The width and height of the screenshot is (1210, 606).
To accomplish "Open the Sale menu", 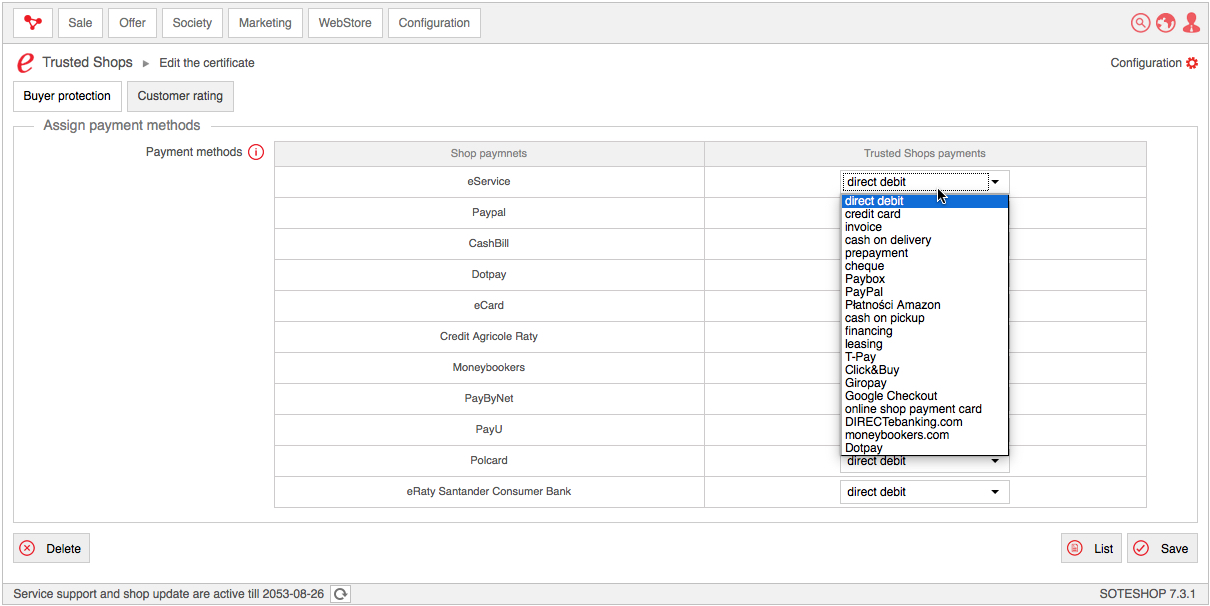I will tap(80, 23).
